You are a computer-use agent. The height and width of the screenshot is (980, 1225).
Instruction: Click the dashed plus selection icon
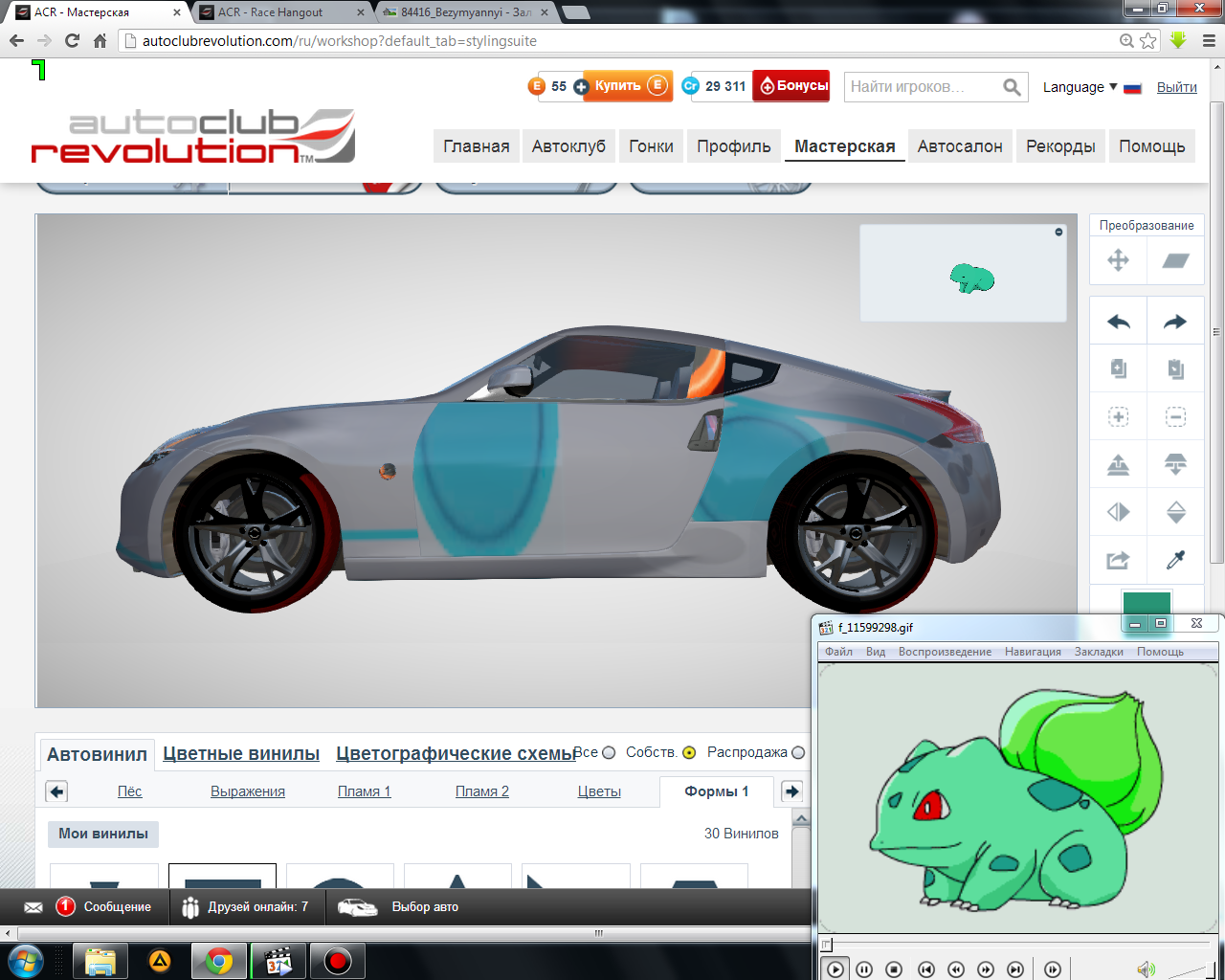(x=1118, y=416)
